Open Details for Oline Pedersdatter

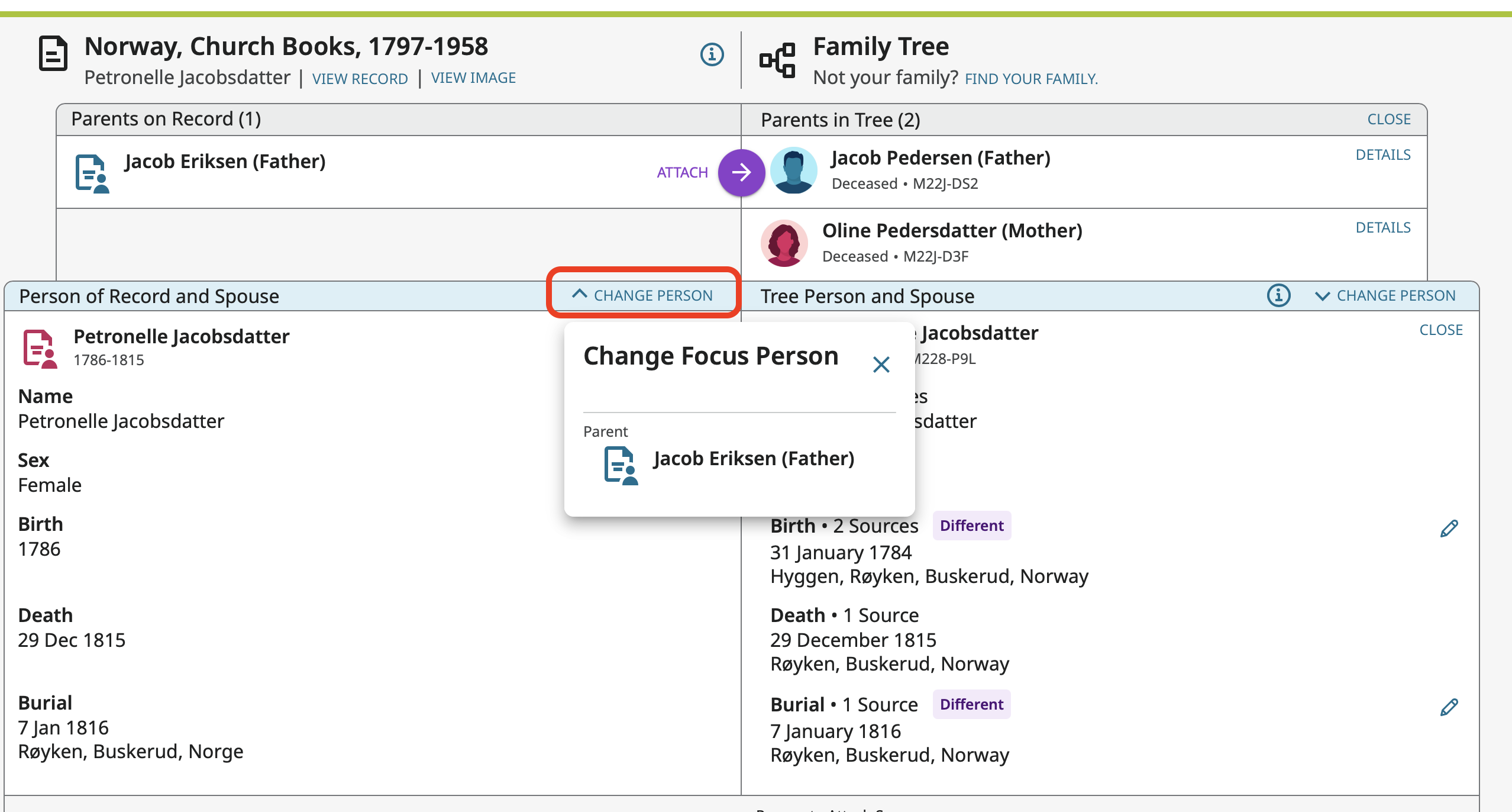pyautogui.click(x=1382, y=228)
